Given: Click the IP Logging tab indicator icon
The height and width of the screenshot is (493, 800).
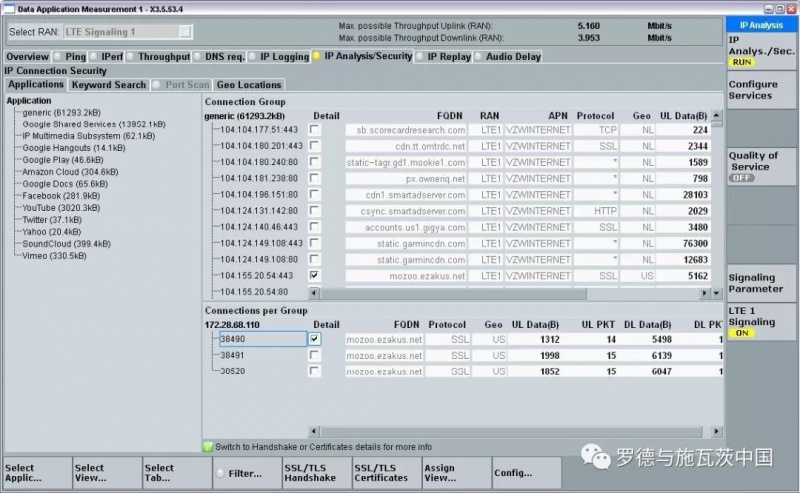Looking at the screenshot, I should (252, 57).
